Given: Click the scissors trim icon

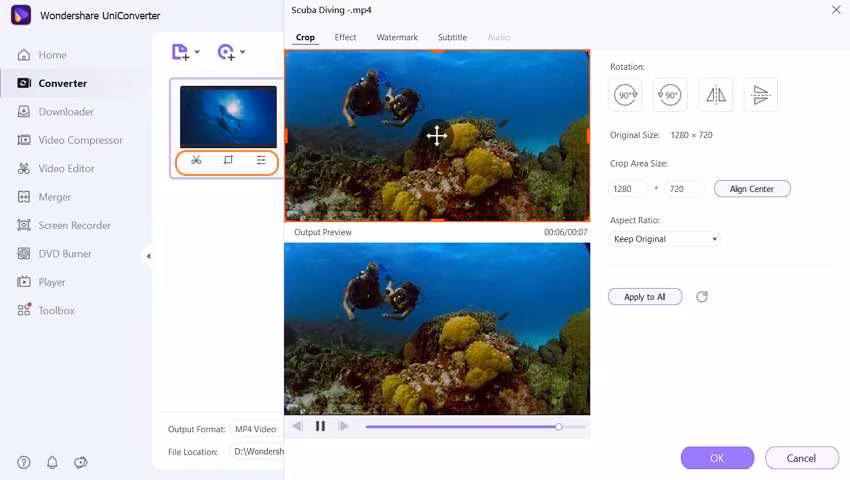Looking at the screenshot, I should tap(196, 160).
